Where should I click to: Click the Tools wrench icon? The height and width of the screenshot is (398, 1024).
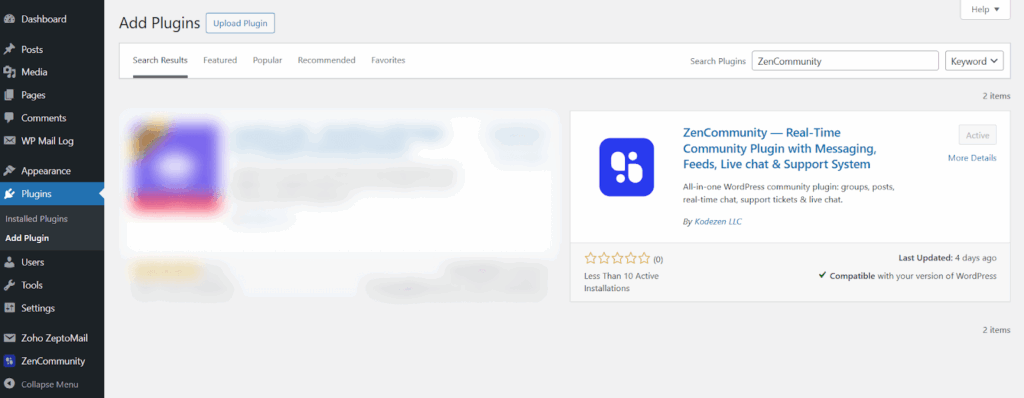point(9,286)
